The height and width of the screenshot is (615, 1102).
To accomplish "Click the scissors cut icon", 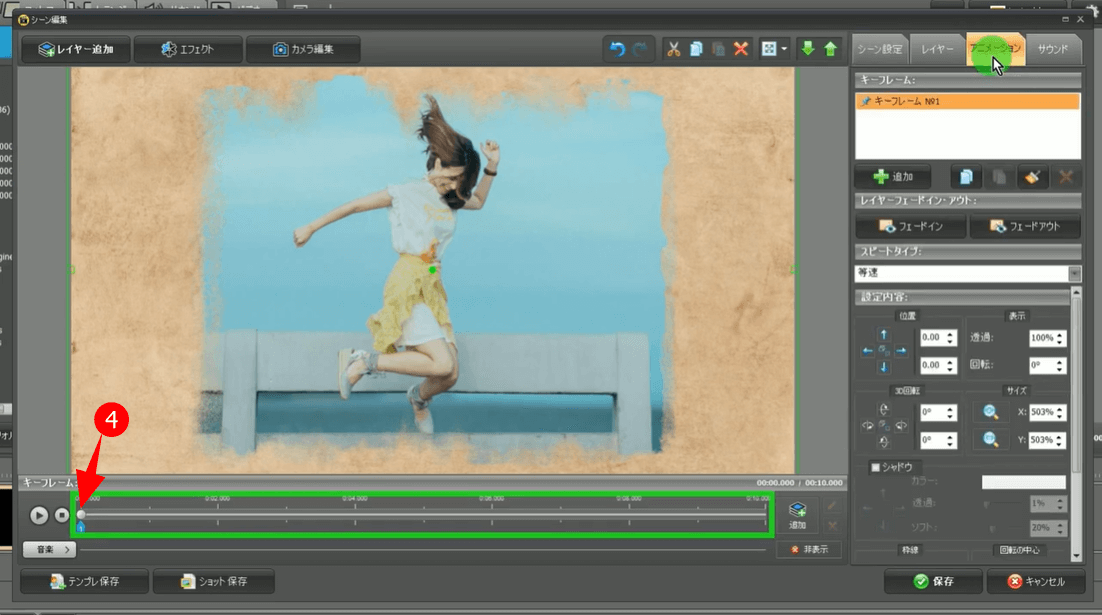I will point(673,49).
